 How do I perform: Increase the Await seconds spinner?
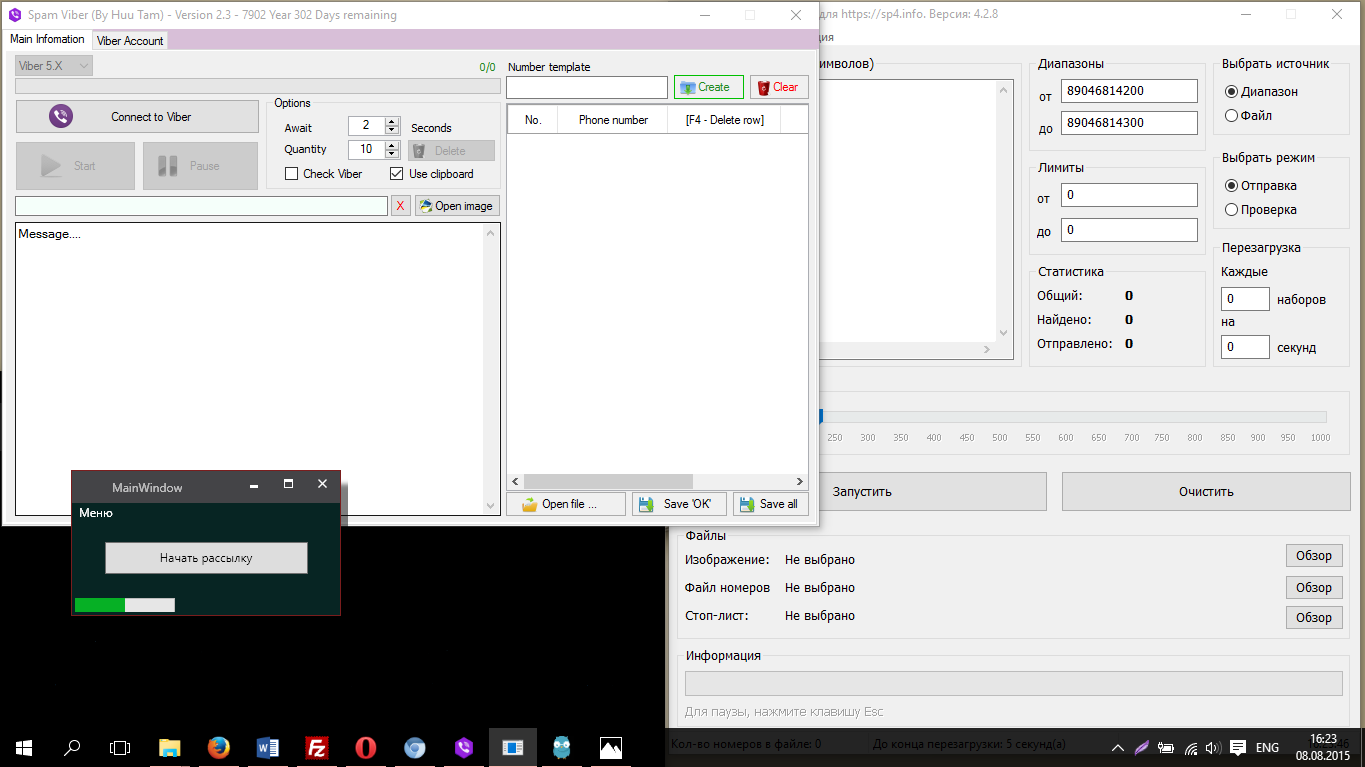tap(392, 122)
